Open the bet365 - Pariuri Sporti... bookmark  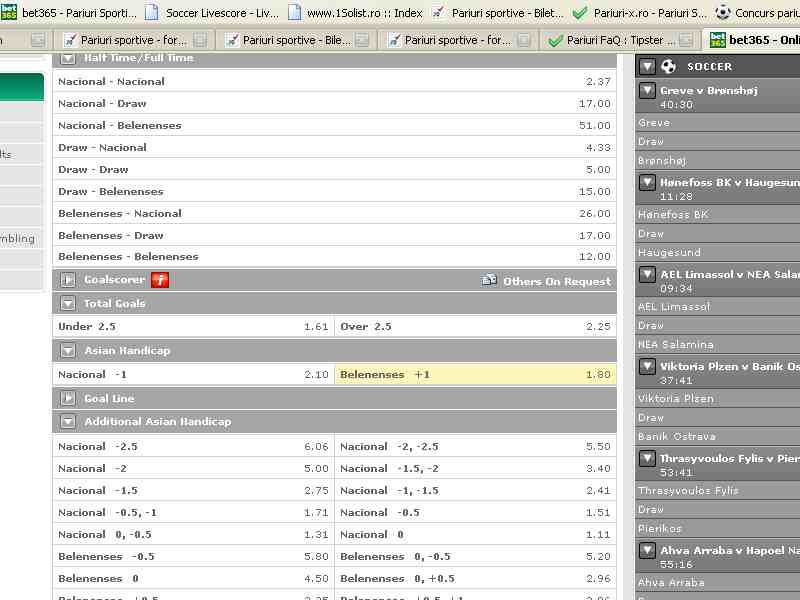[69, 12]
